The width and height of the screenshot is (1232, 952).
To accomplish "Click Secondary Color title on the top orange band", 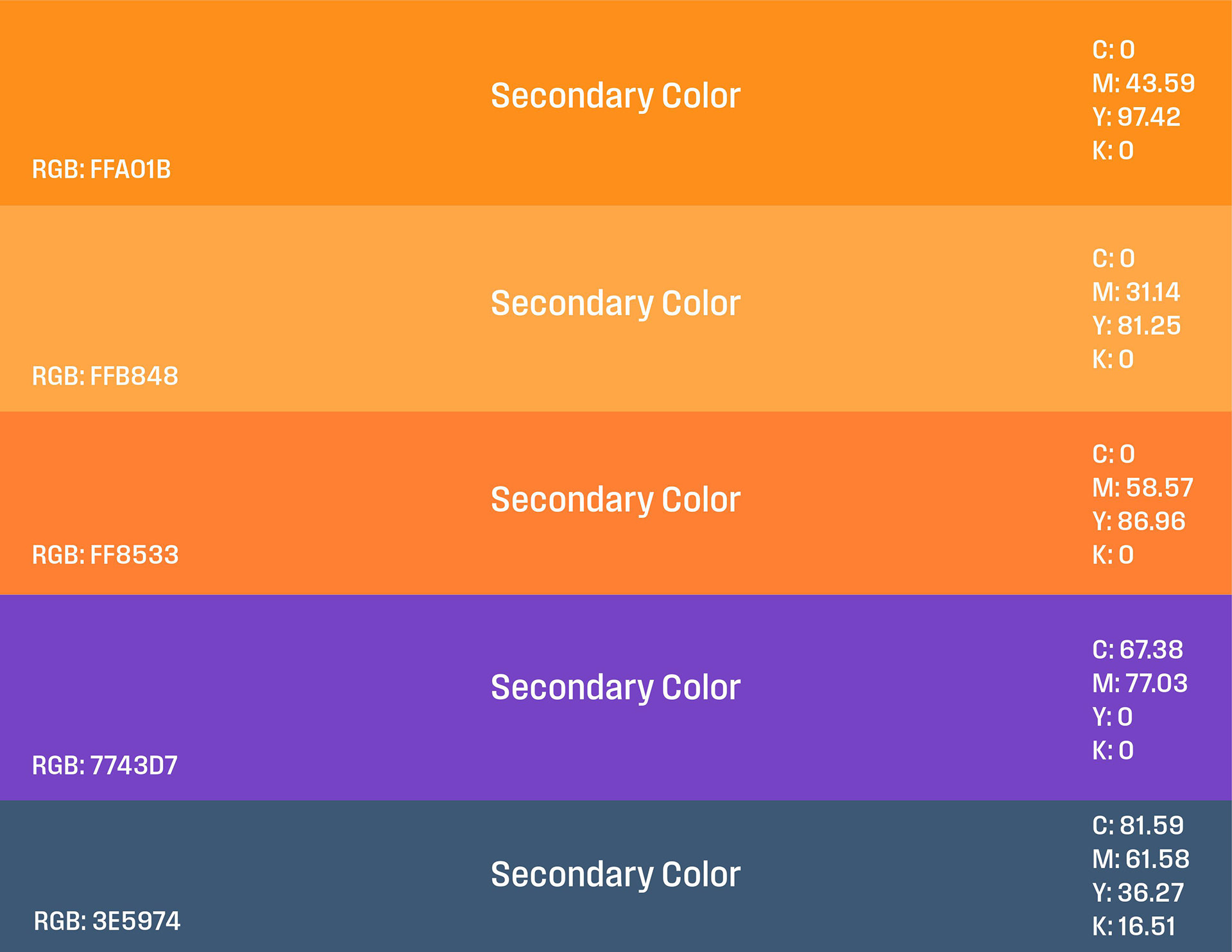I will pyautogui.click(x=615, y=96).
